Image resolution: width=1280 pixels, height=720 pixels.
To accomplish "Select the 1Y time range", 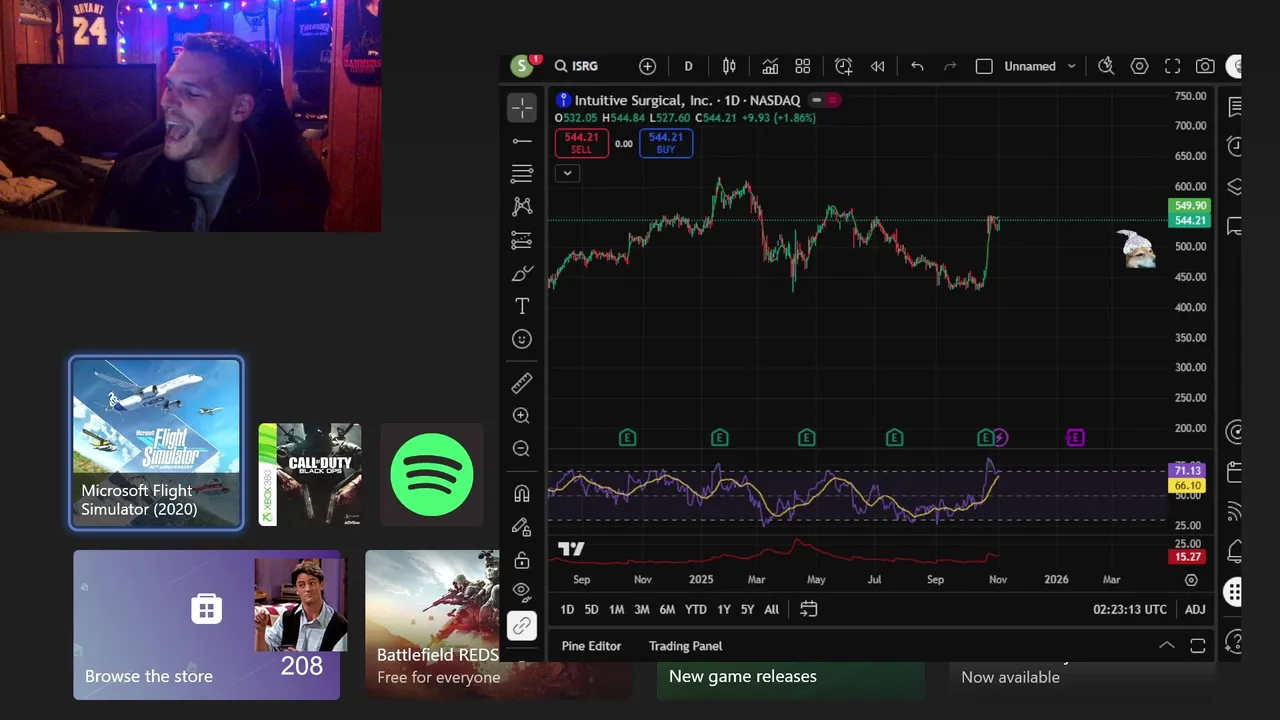I will coord(724,609).
